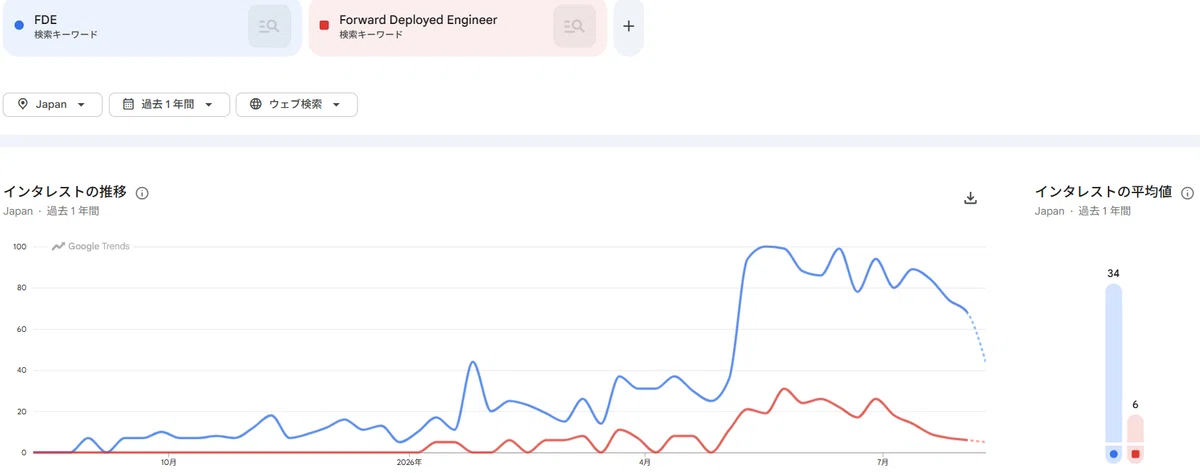
Task: Click the Google Trends logo on chart
Action: 91,246
